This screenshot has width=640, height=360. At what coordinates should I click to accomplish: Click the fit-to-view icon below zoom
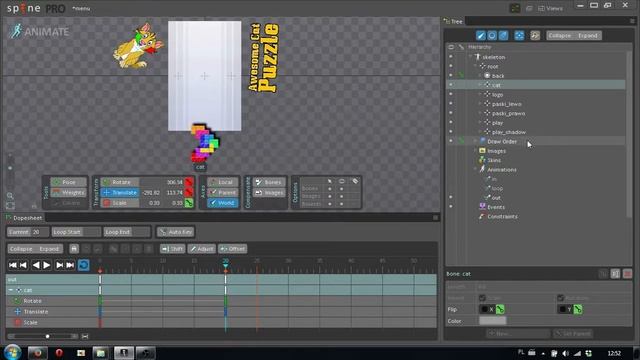[10, 205]
